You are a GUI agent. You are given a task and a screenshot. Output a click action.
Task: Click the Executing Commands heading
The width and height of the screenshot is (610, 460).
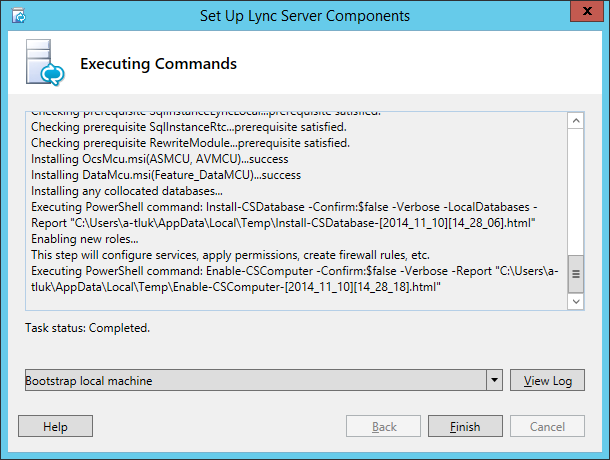[158, 64]
